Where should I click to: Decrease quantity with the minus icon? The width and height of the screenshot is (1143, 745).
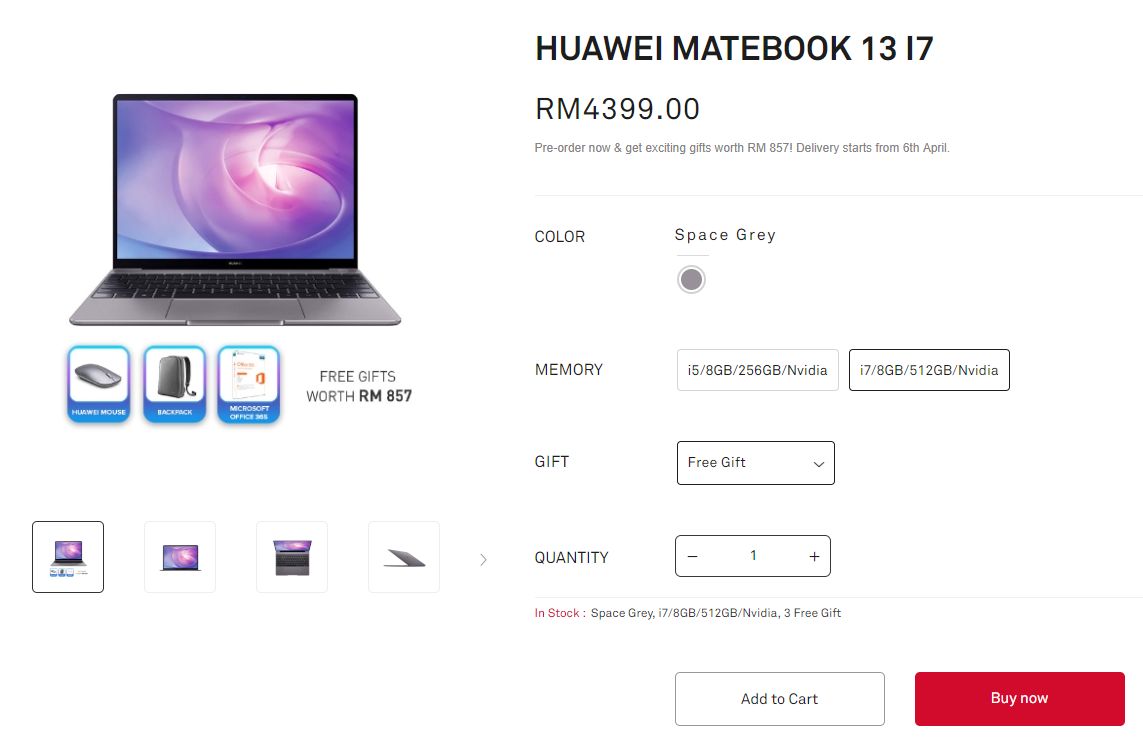point(693,556)
